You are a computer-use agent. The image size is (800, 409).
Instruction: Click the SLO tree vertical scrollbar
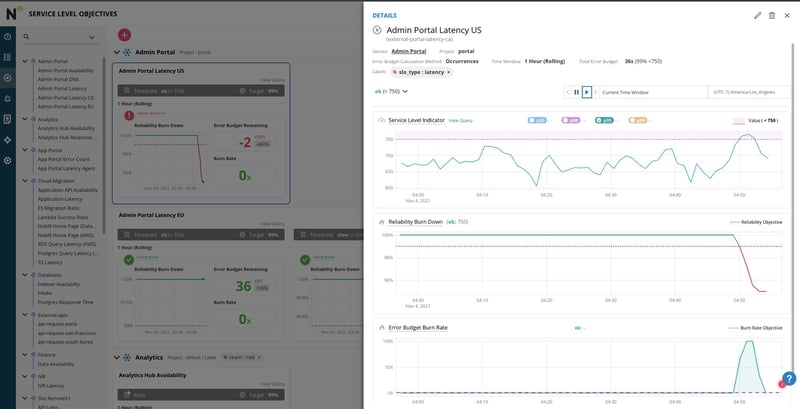[104, 148]
